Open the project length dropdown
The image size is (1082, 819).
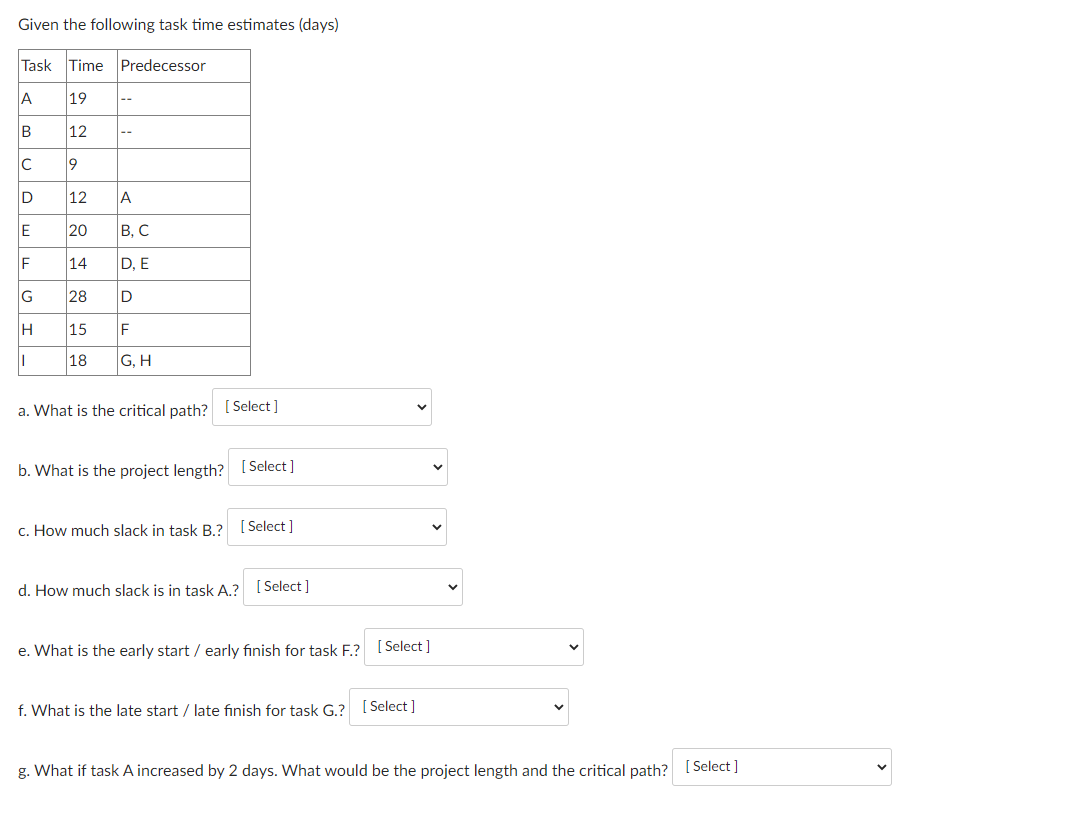pos(337,466)
